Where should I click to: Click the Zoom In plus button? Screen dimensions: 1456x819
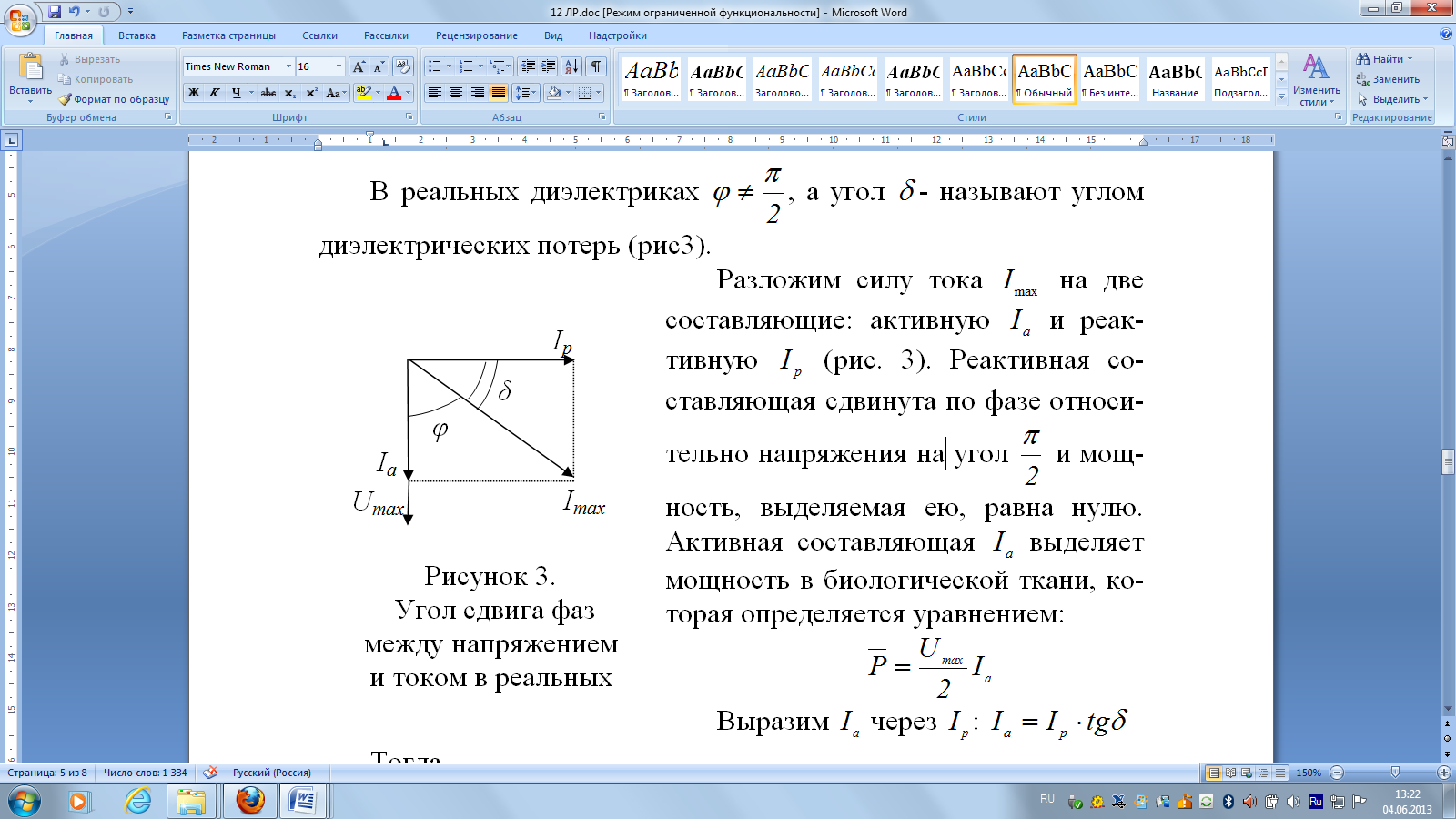(1443, 773)
